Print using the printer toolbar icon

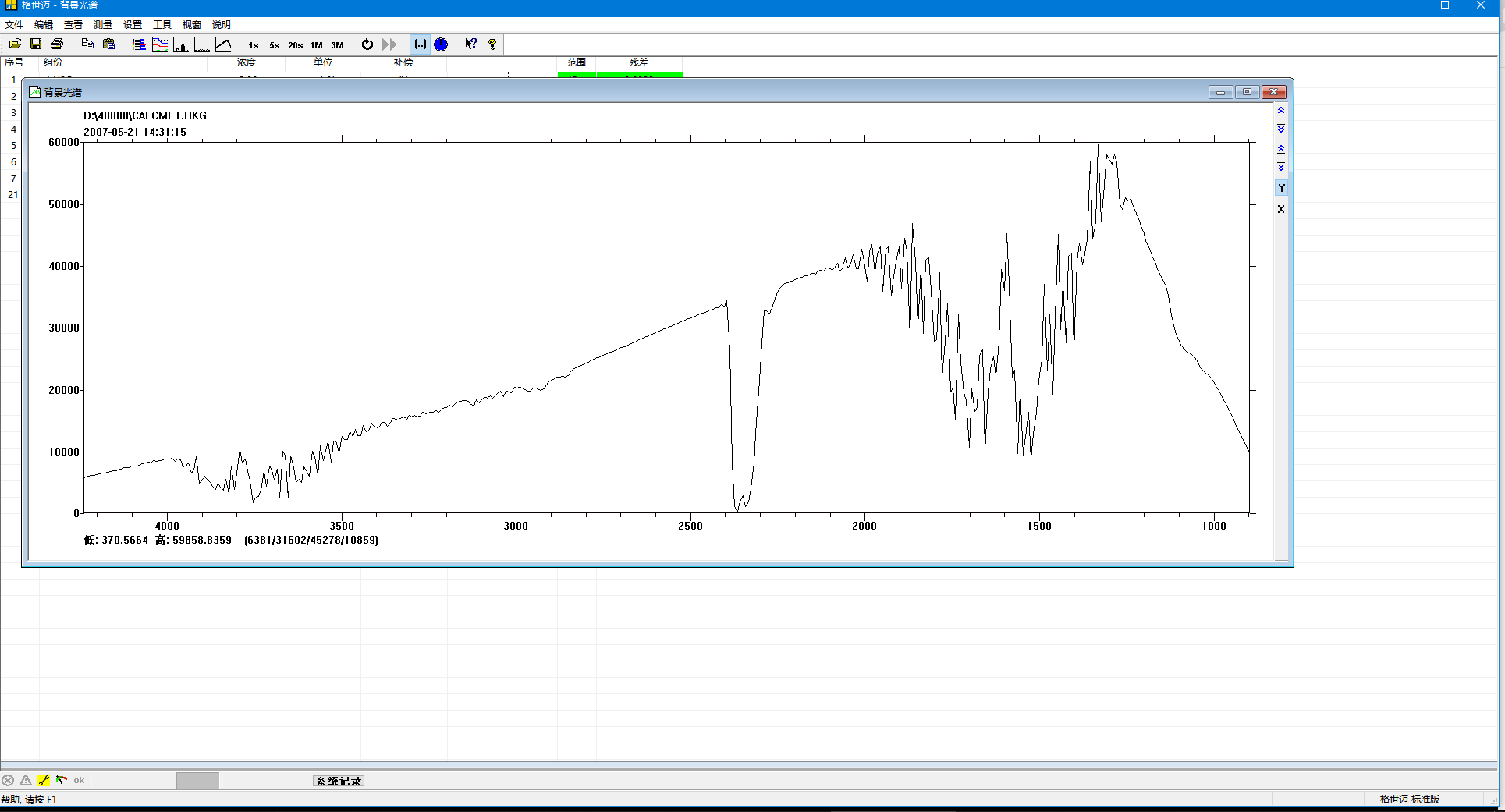coord(57,44)
